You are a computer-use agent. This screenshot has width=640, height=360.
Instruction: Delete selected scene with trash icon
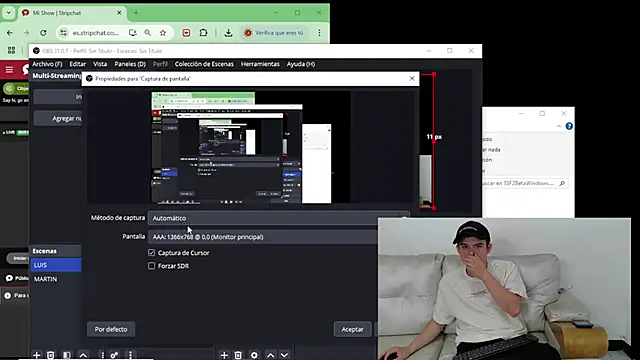coord(51,355)
